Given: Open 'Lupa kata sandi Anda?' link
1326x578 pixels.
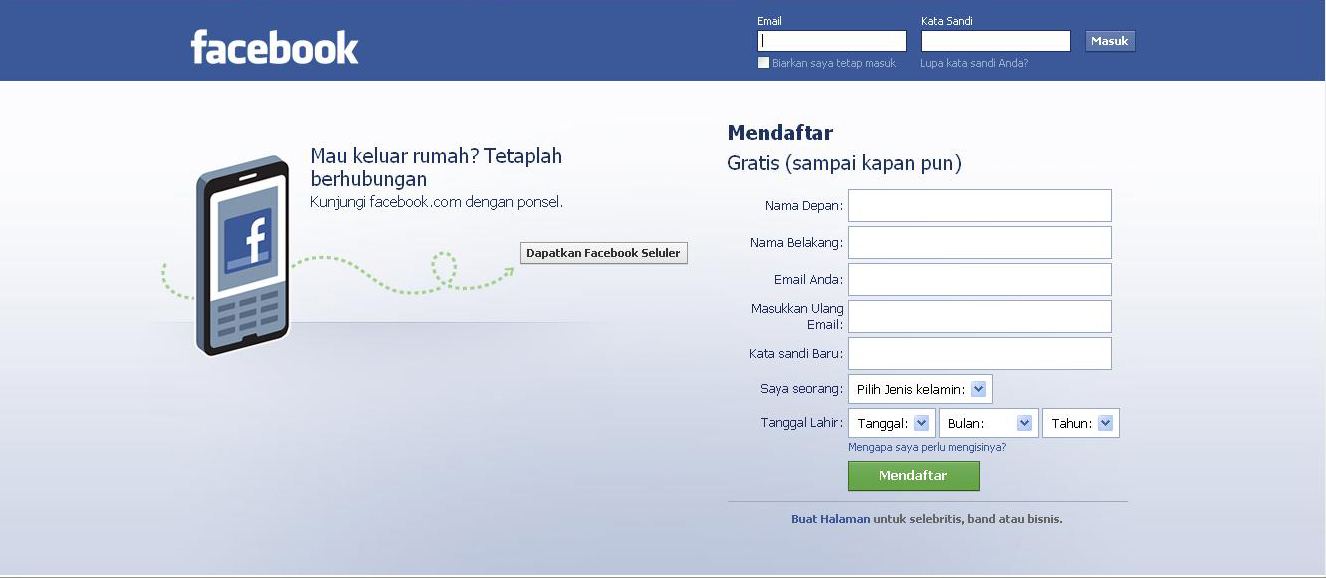Looking at the screenshot, I should click(974, 63).
